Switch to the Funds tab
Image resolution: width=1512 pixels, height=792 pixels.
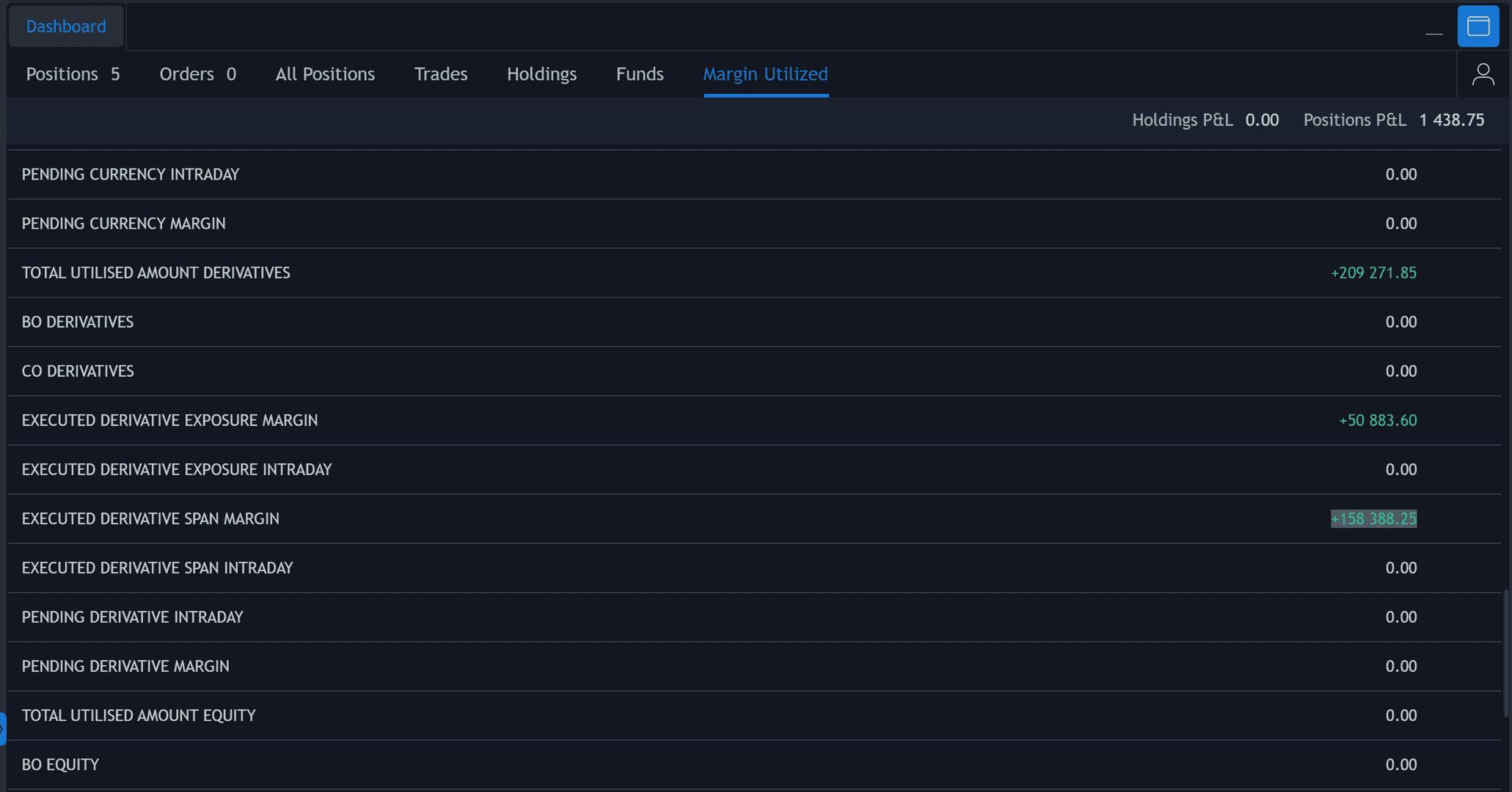coord(640,74)
